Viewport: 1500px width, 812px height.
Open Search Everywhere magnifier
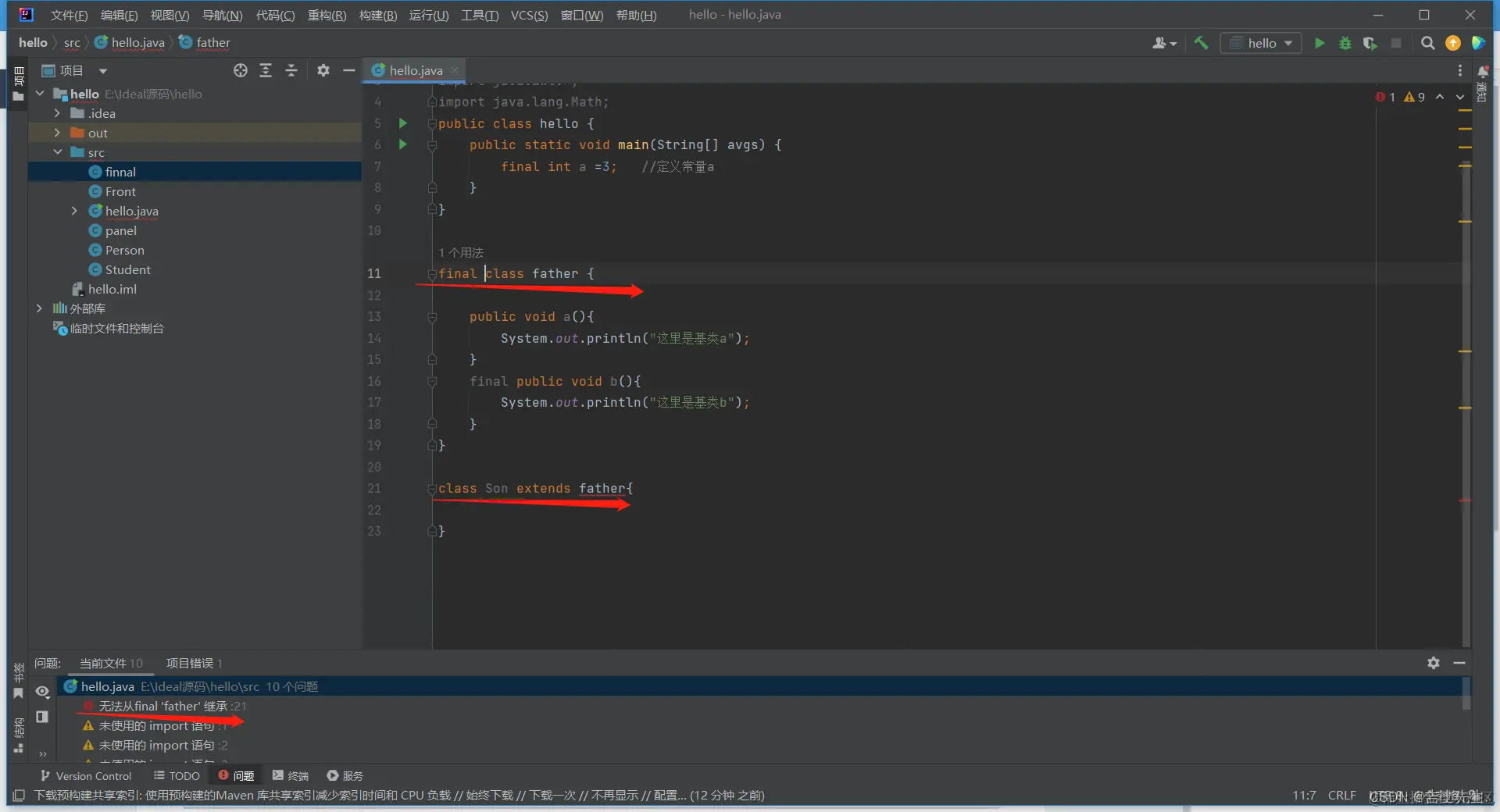point(1427,43)
